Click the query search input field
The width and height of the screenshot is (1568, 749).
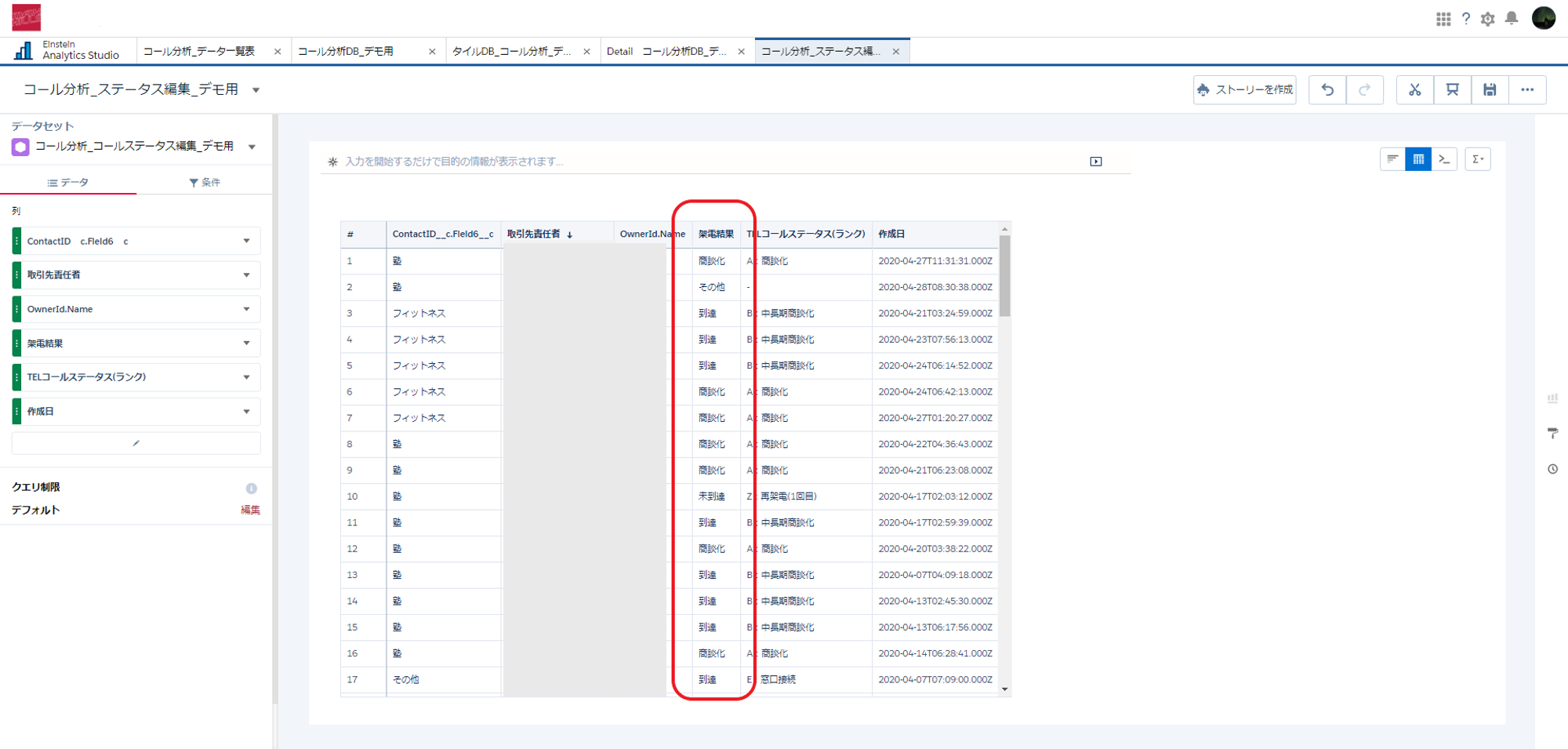706,162
